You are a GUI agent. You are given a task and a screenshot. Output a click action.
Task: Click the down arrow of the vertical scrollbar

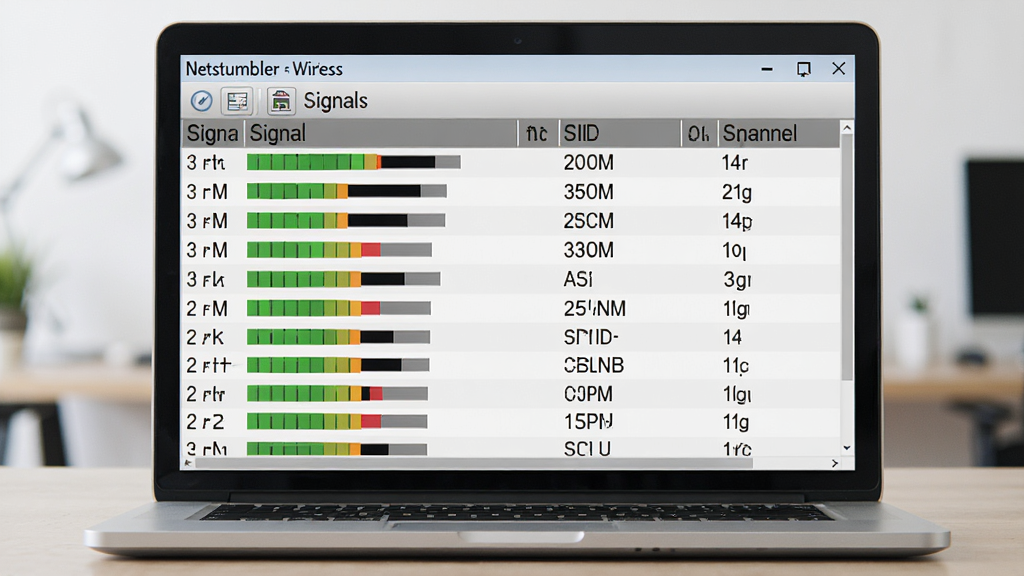[847, 447]
